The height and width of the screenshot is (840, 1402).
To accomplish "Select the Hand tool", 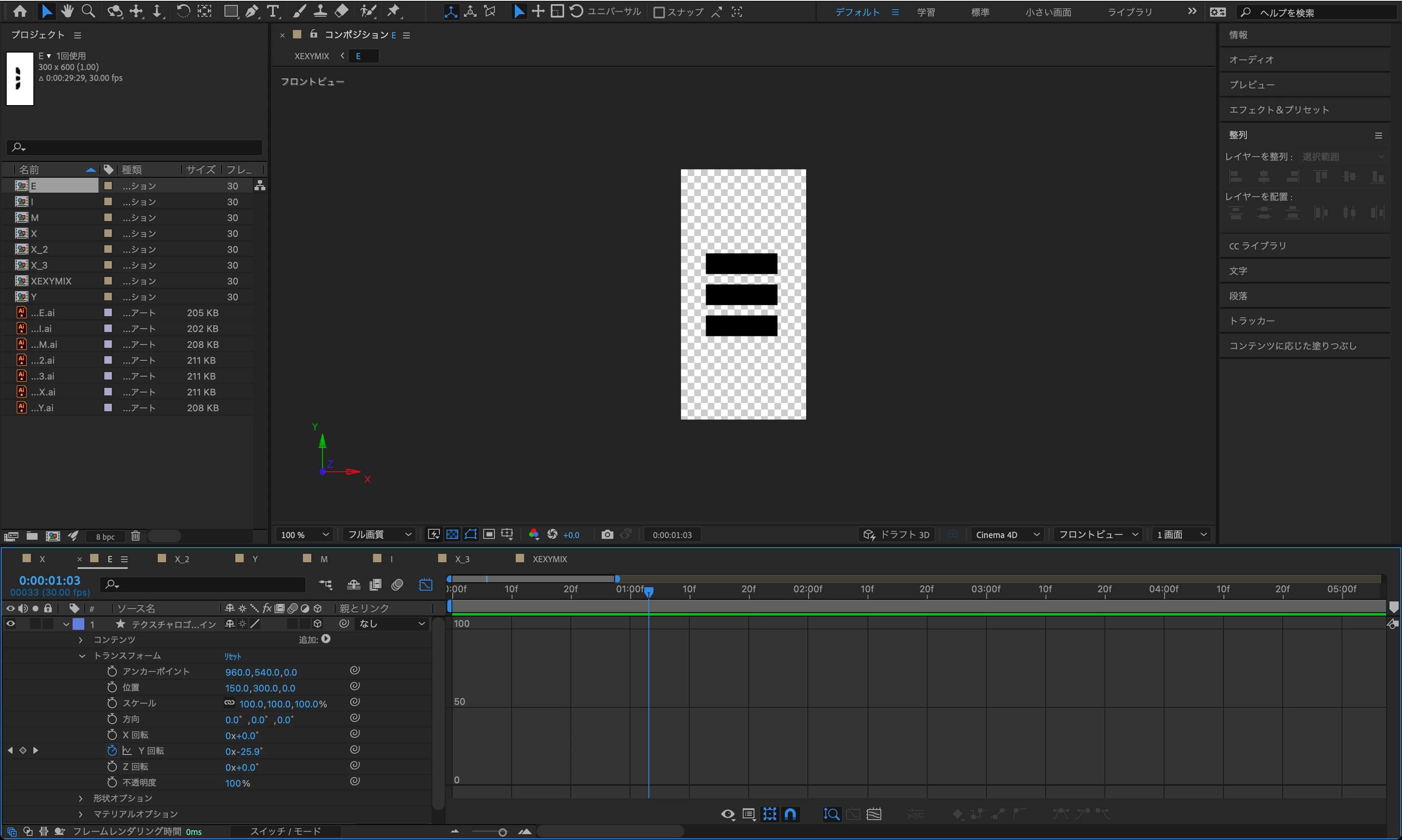I will pyautogui.click(x=67, y=11).
